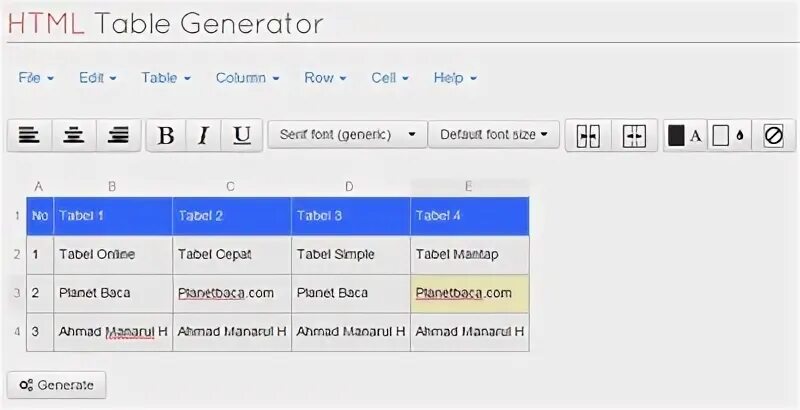The image size is (800, 410).
Task: Expand the Column menu dropdown
Action: tap(247, 78)
